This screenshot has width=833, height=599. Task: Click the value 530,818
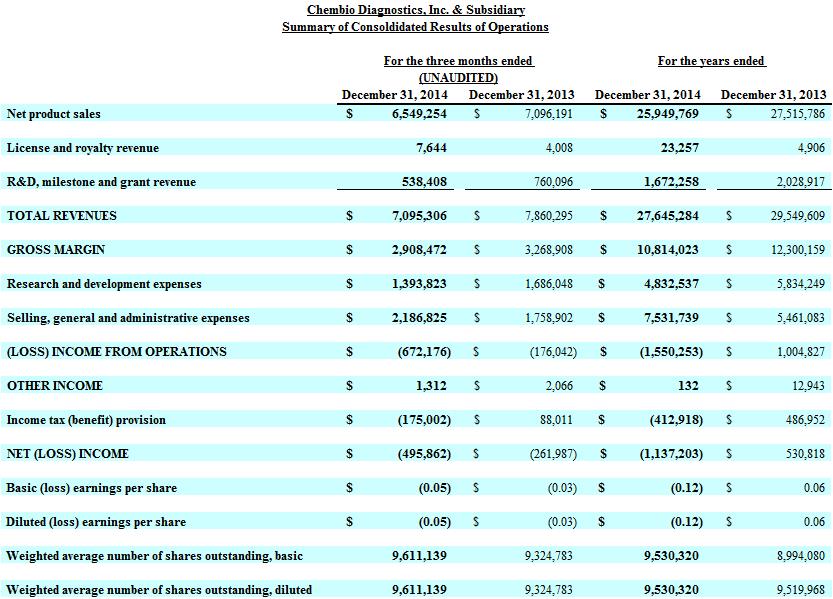coord(806,453)
